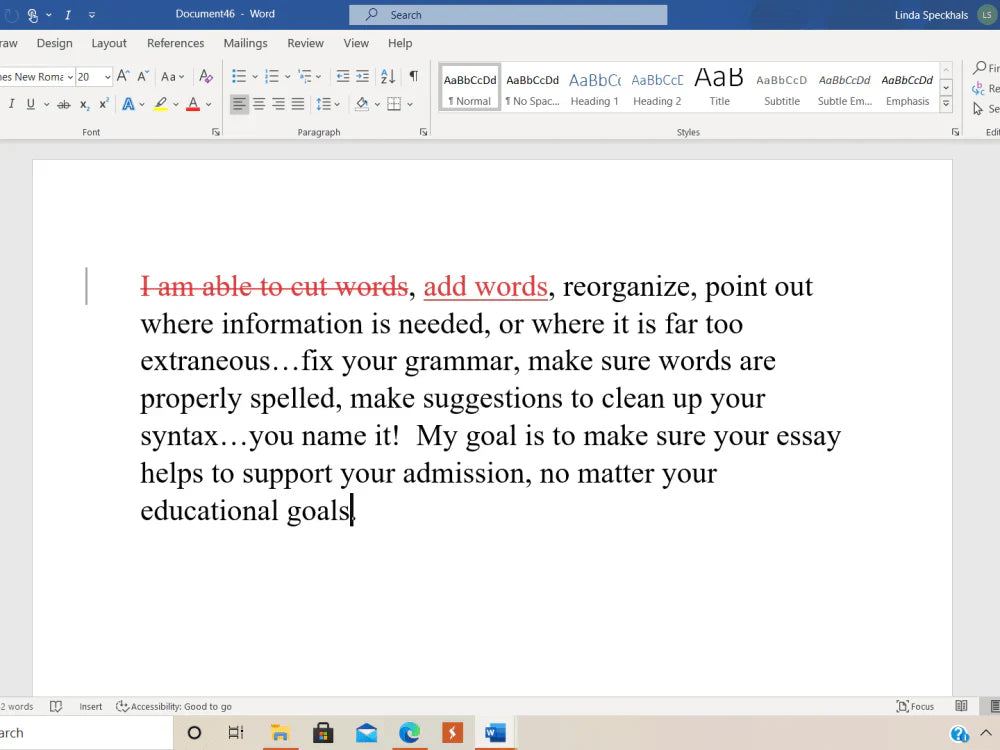Open Font dialog launcher

click(x=216, y=132)
